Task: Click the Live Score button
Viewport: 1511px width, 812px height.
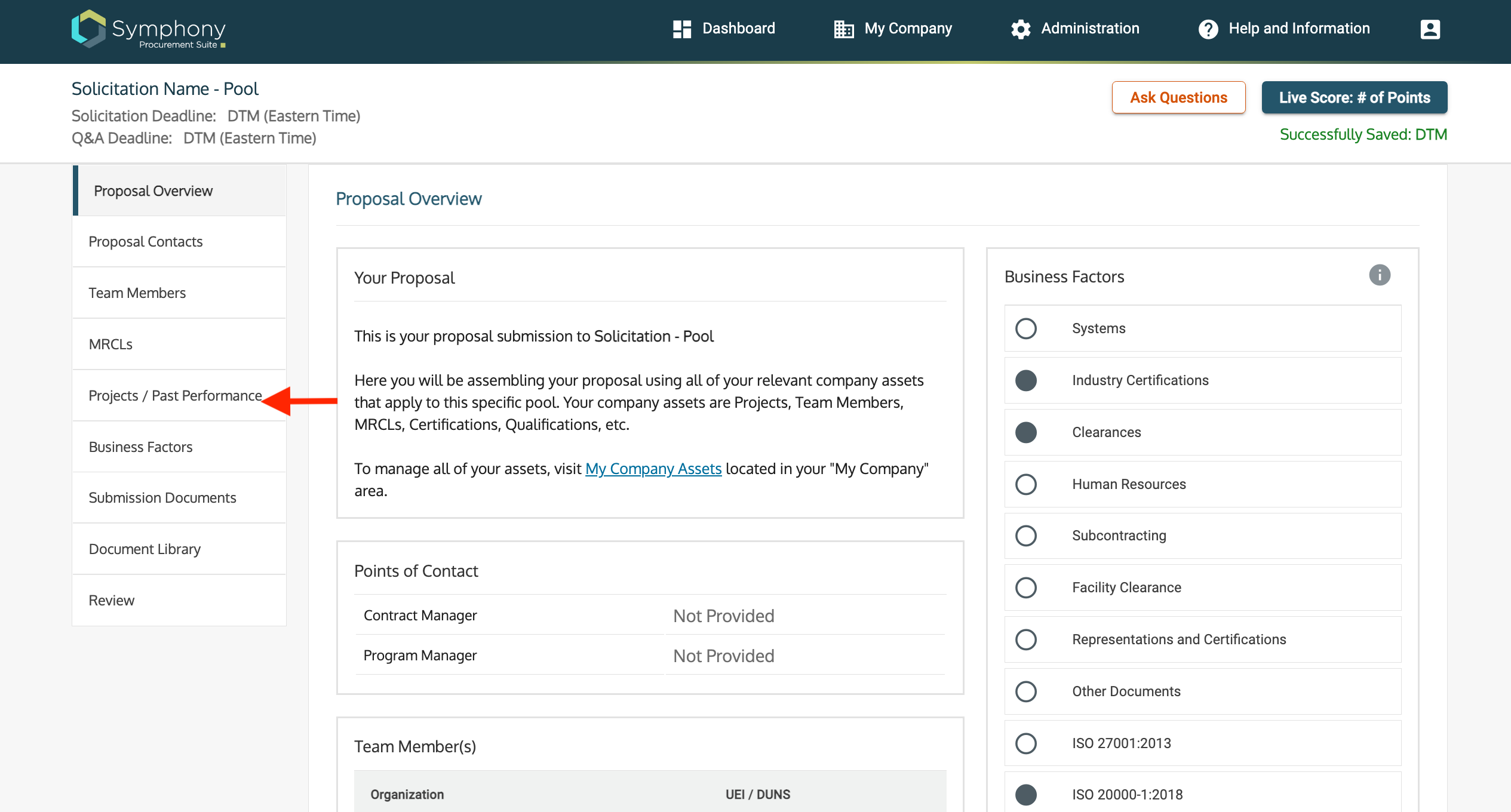Action: pos(1354,97)
